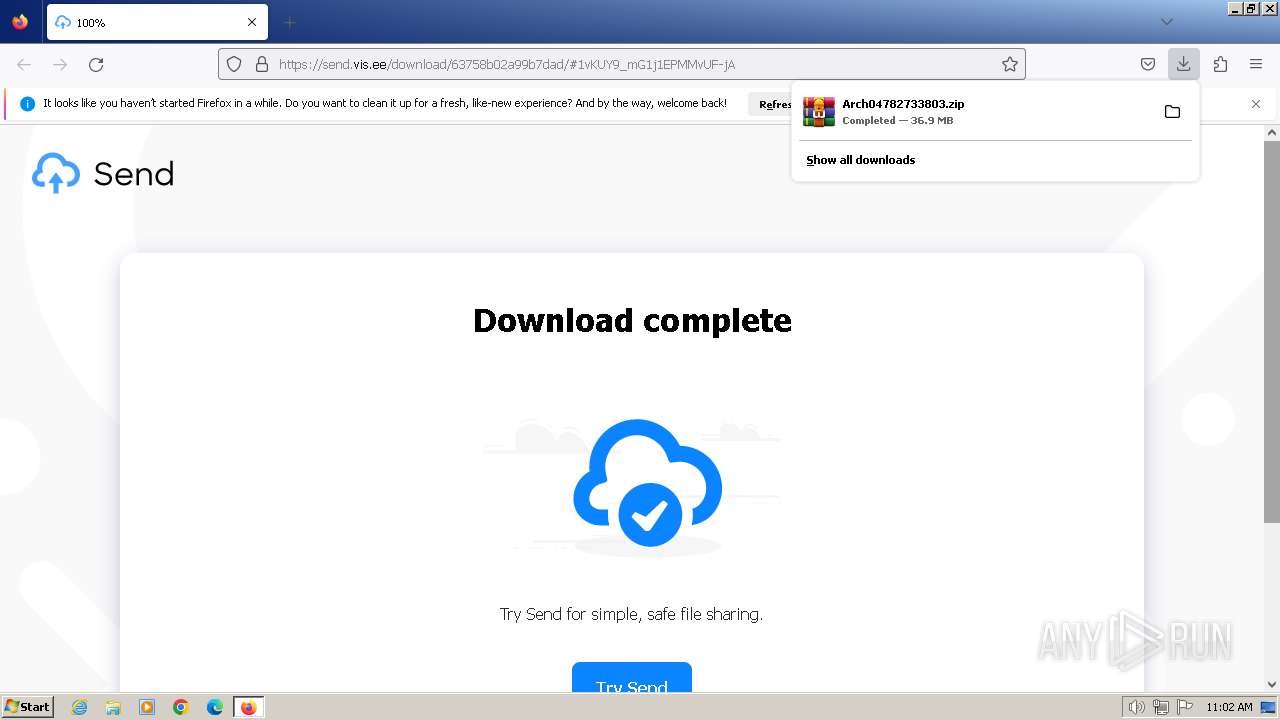The width and height of the screenshot is (1280, 720).
Task: Open Action Center flag tray icon
Action: coord(1185,707)
